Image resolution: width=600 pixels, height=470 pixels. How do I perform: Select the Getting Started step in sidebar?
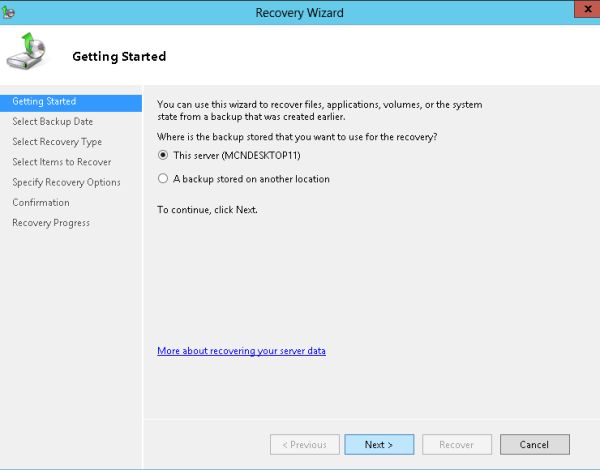pos(71,103)
